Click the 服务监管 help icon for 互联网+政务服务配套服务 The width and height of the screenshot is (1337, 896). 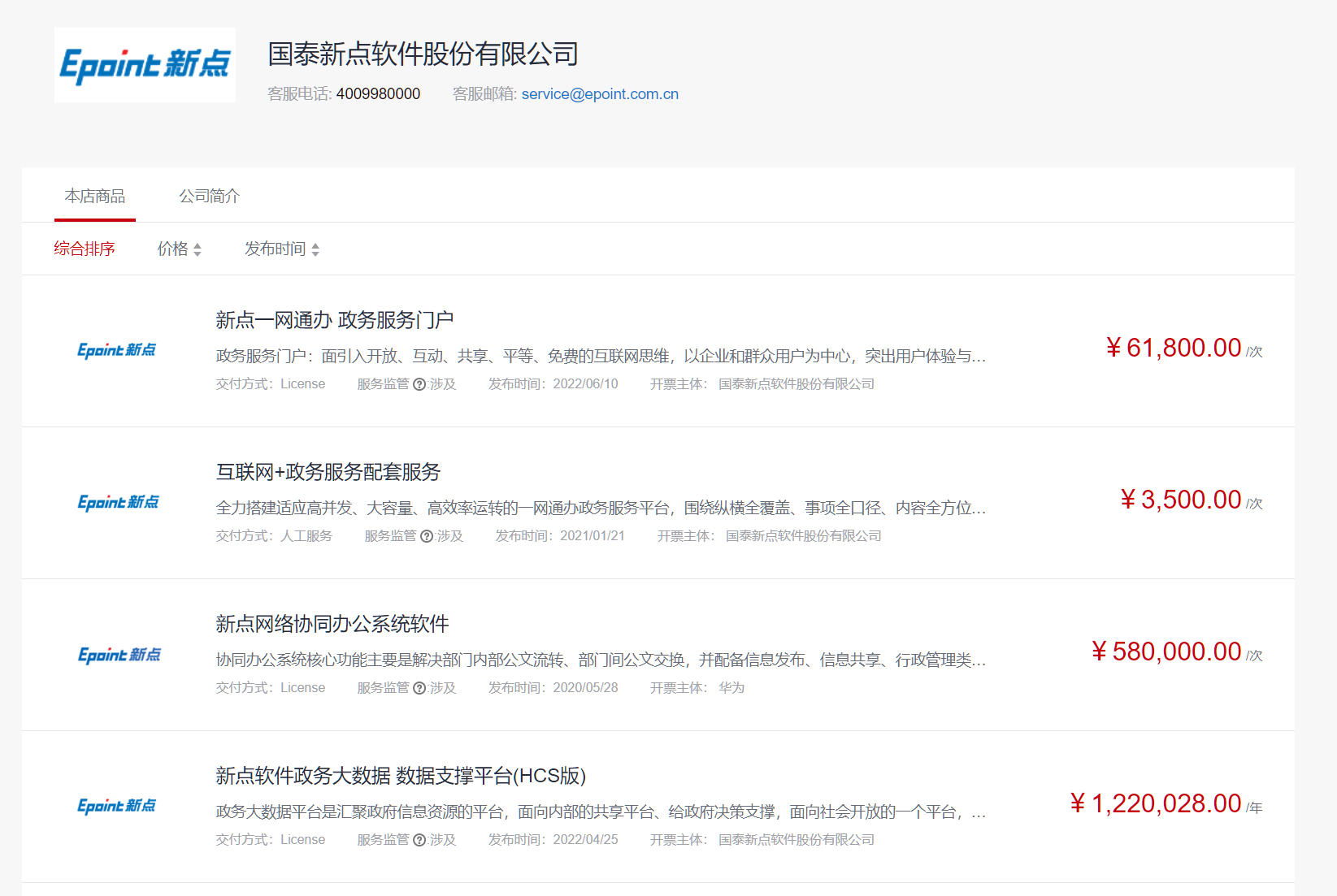[427, 536]
